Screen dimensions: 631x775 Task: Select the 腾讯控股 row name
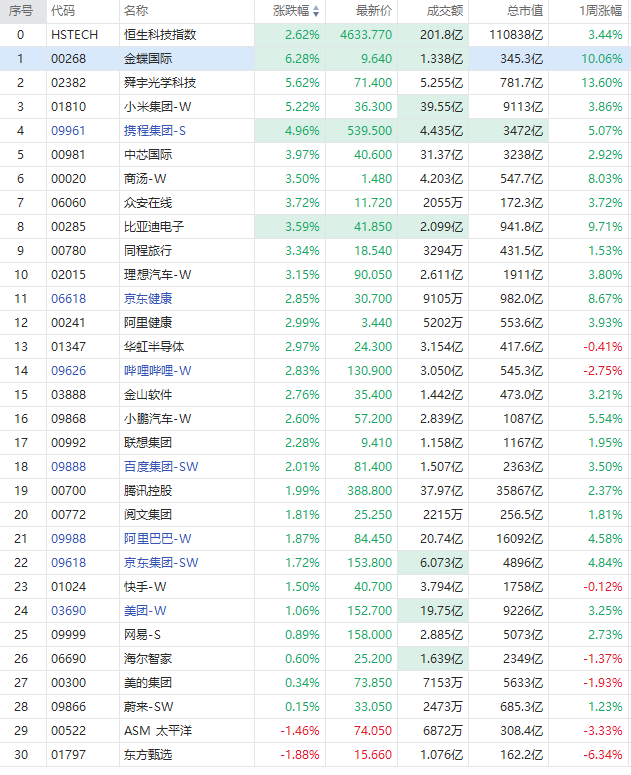tap(148, 491)
